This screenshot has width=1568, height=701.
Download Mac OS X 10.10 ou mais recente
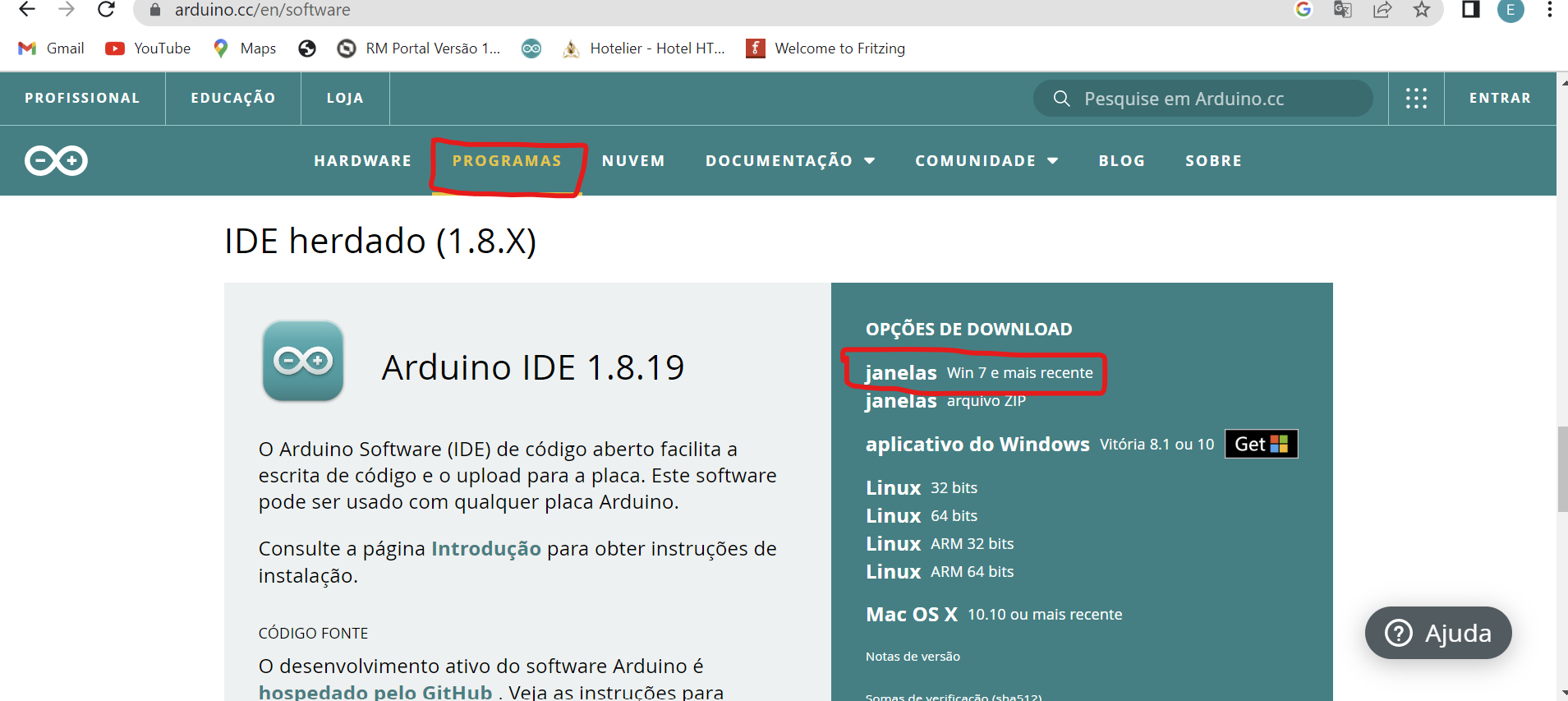994,615
